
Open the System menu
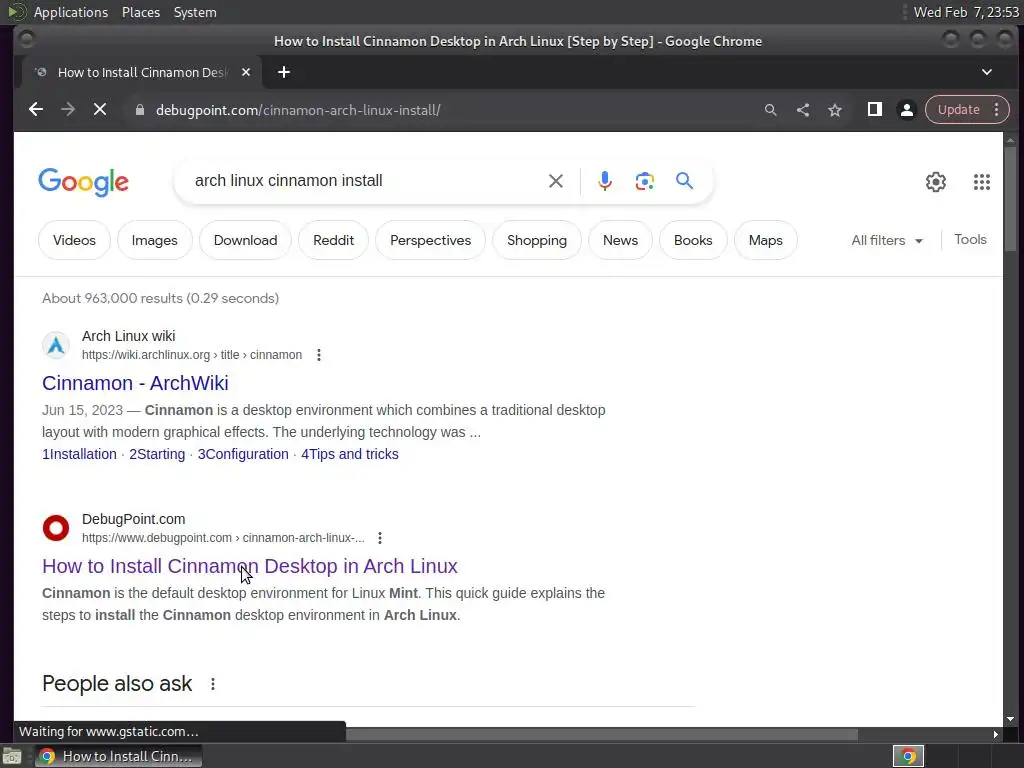[x=195, y=12]
